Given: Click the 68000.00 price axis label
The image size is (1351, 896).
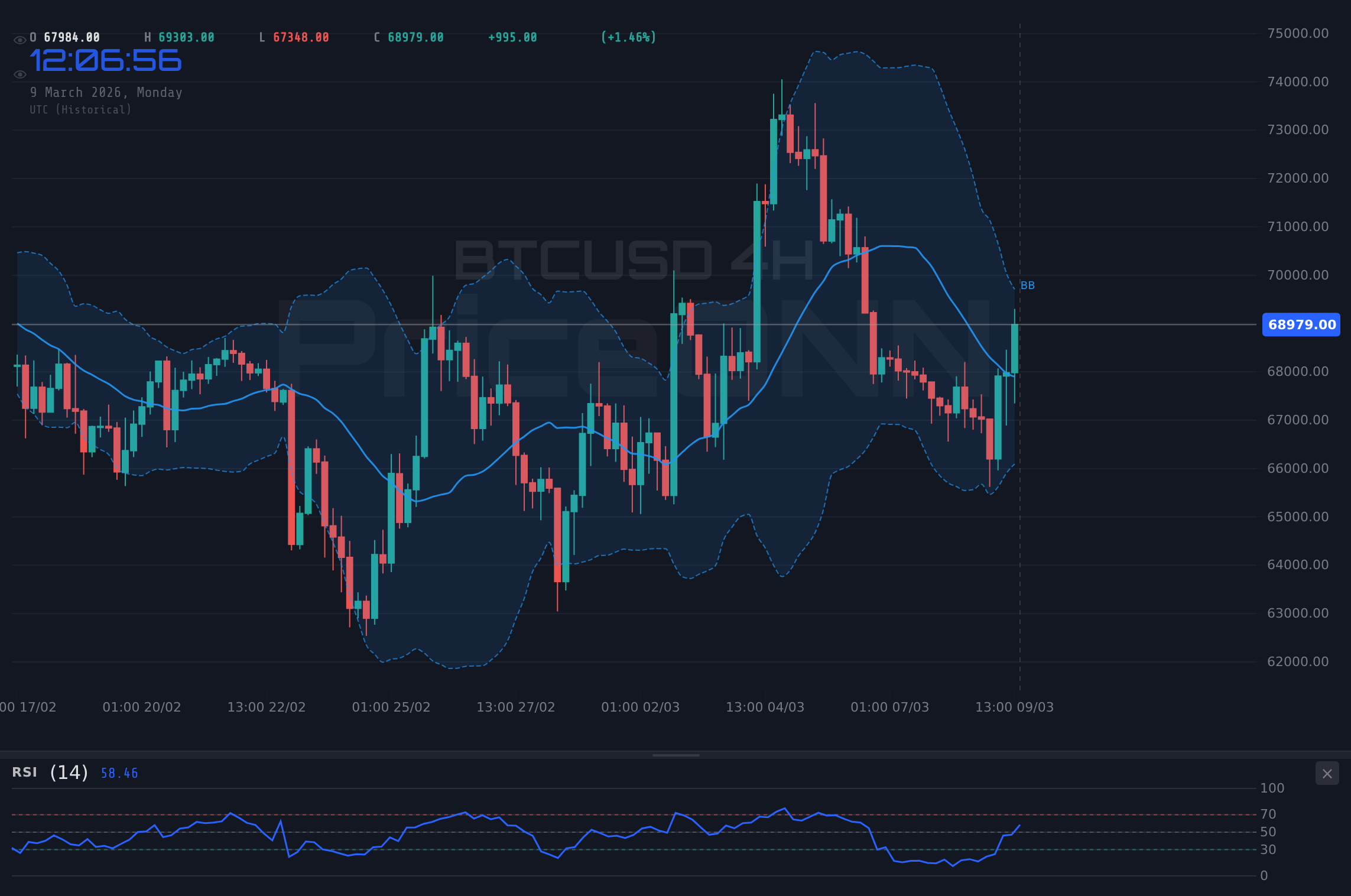Looking at the screenshot, I should pos(1298,371).
